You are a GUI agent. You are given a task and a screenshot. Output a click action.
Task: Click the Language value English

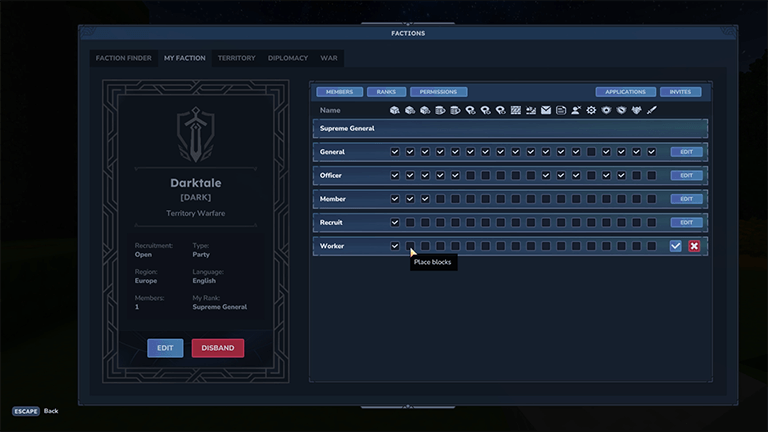click(x=204, y=281)
